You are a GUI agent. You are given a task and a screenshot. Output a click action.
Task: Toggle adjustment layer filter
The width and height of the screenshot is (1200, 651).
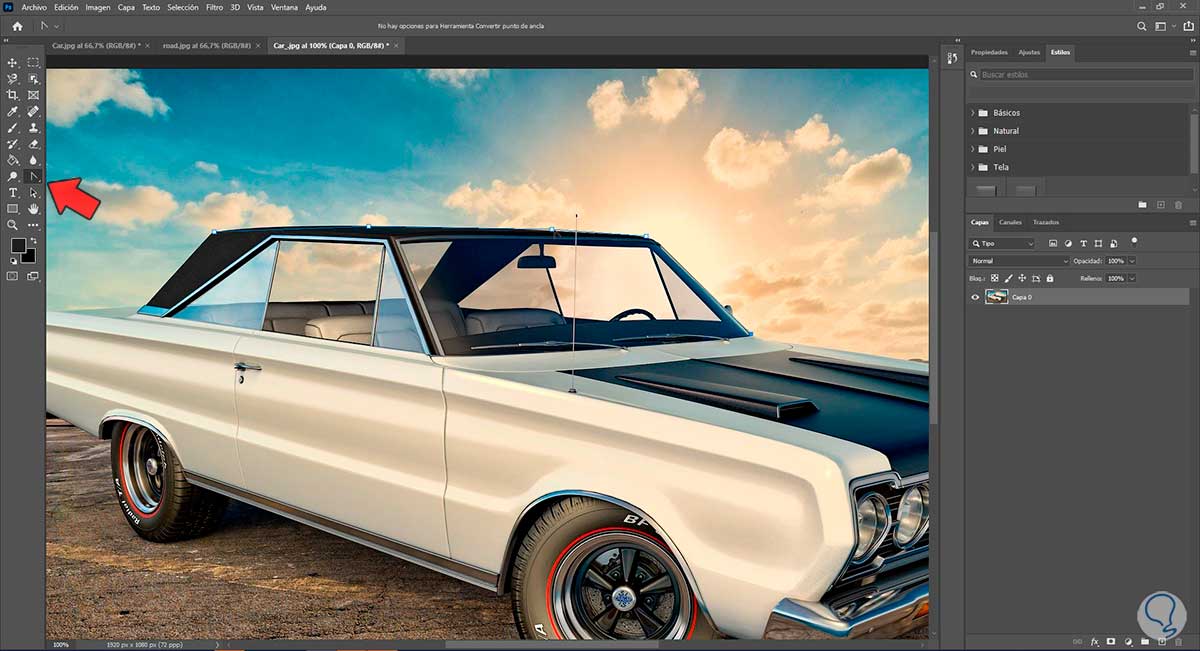click(x=1068, y=243)
